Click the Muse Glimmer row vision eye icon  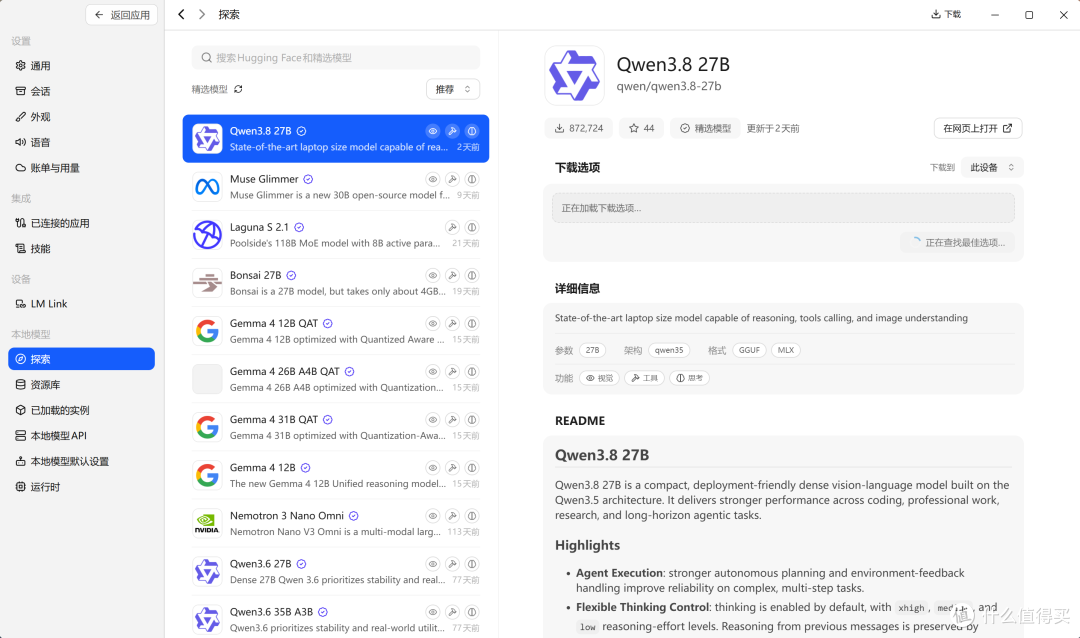click(x=433, y=179)
